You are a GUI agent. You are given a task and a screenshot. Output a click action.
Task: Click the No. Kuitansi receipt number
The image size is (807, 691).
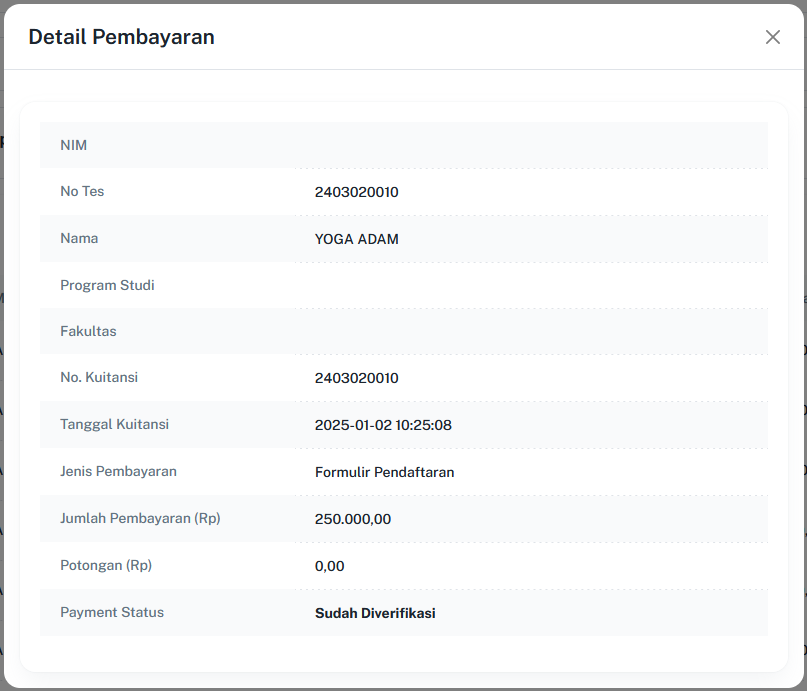coord(357,377)
